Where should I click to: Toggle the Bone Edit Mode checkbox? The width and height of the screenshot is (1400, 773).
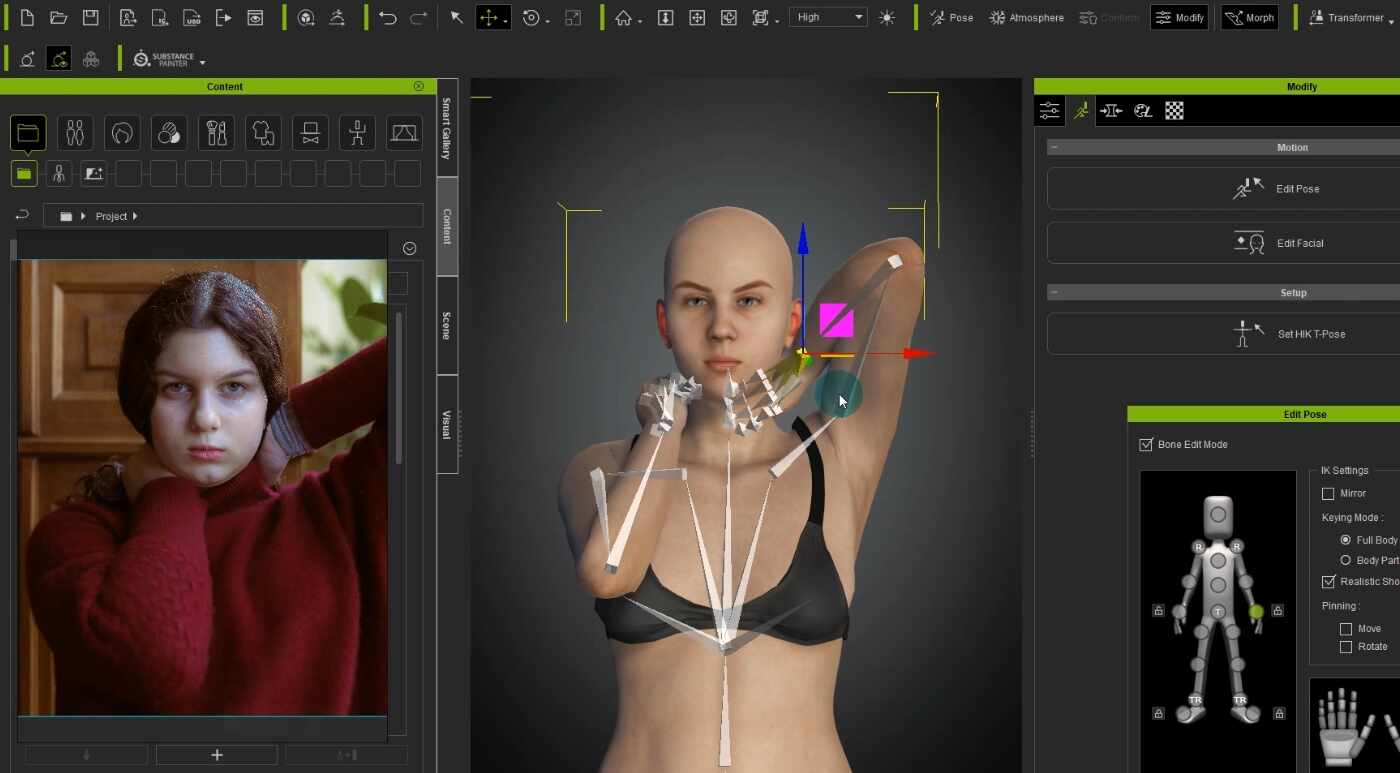point(1146,444)
